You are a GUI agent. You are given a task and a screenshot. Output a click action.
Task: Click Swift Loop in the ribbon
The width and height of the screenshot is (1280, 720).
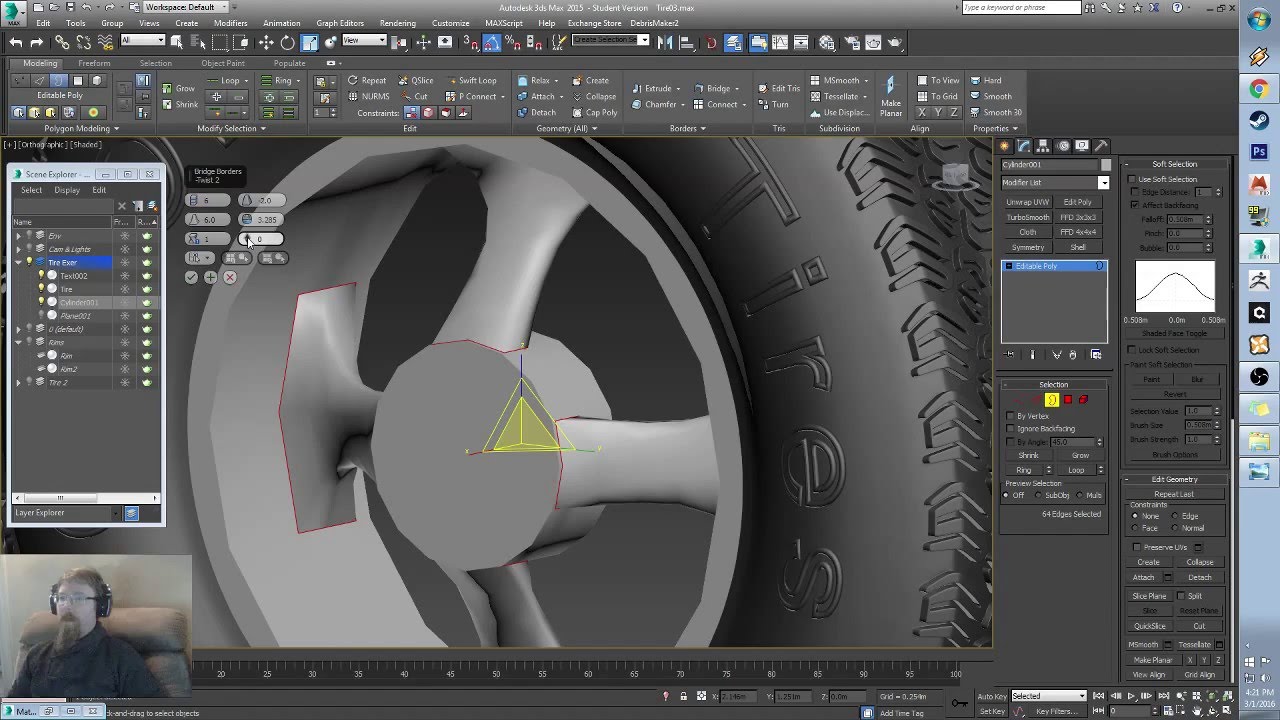[471, 80]
